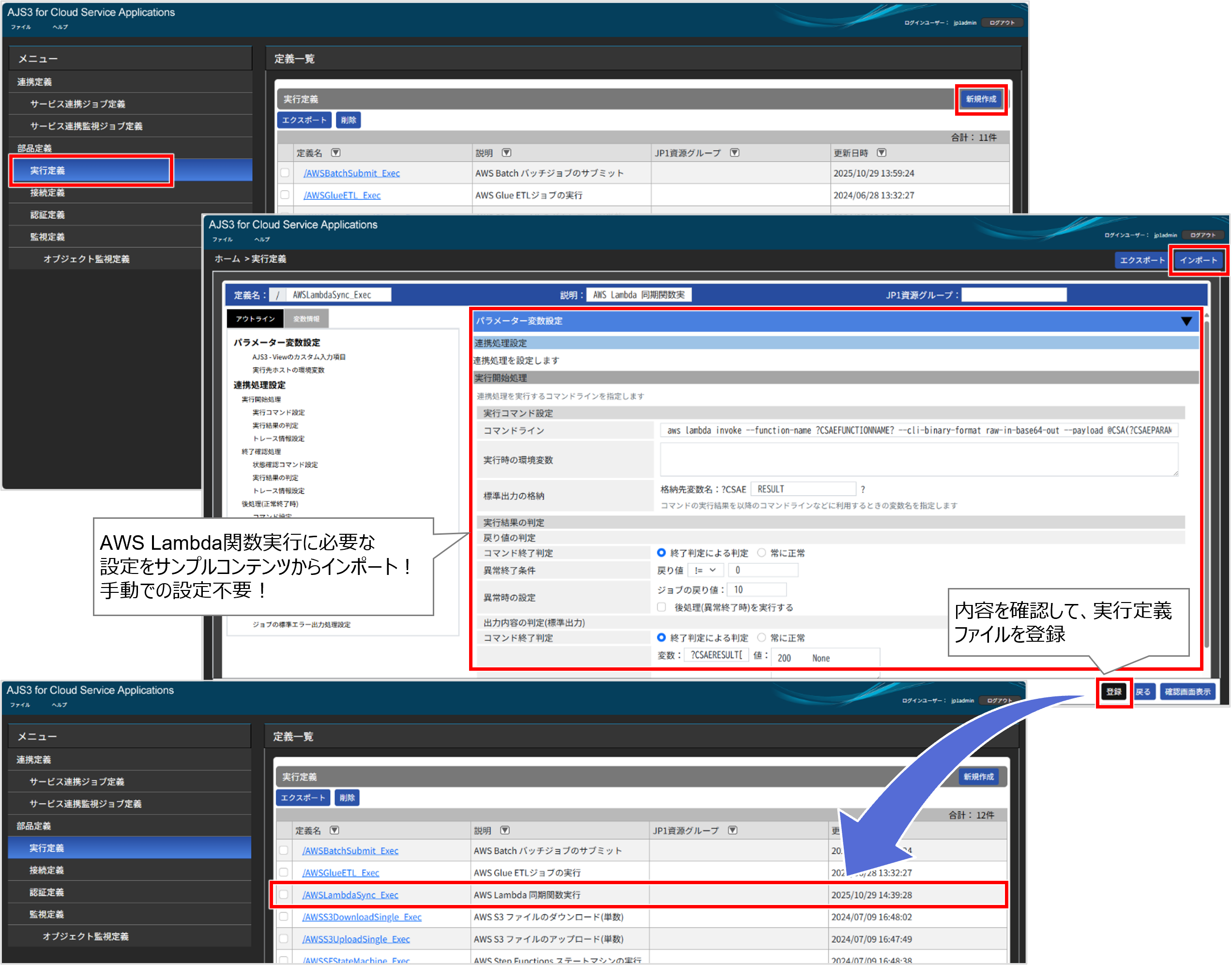The height and width of the screenshot is (965, 1232).
Task: Open the filter icon beside 定義名 in the bottom list
Action: point(335,830)
